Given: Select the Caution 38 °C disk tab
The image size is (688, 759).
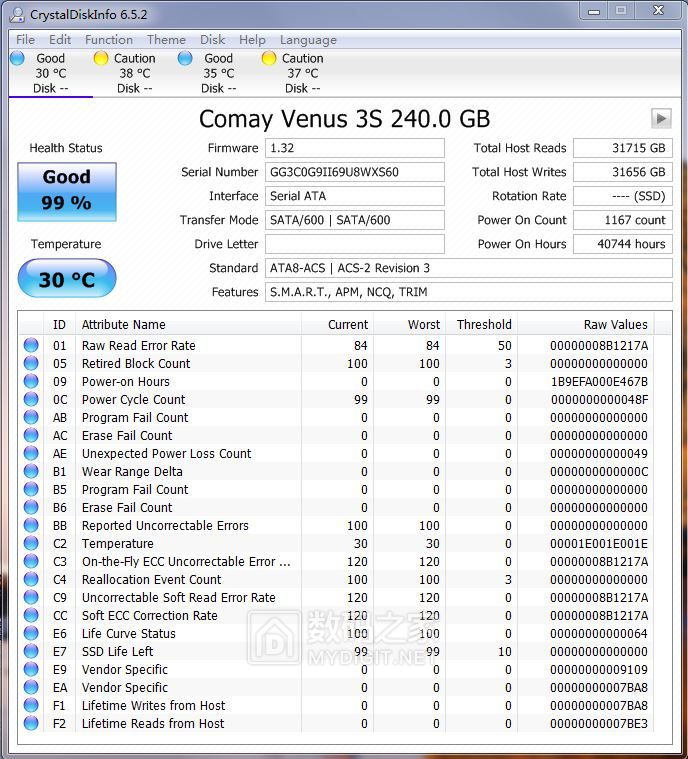Looking at the screenshot, I should pyautogui.click(x=135, y=73).
